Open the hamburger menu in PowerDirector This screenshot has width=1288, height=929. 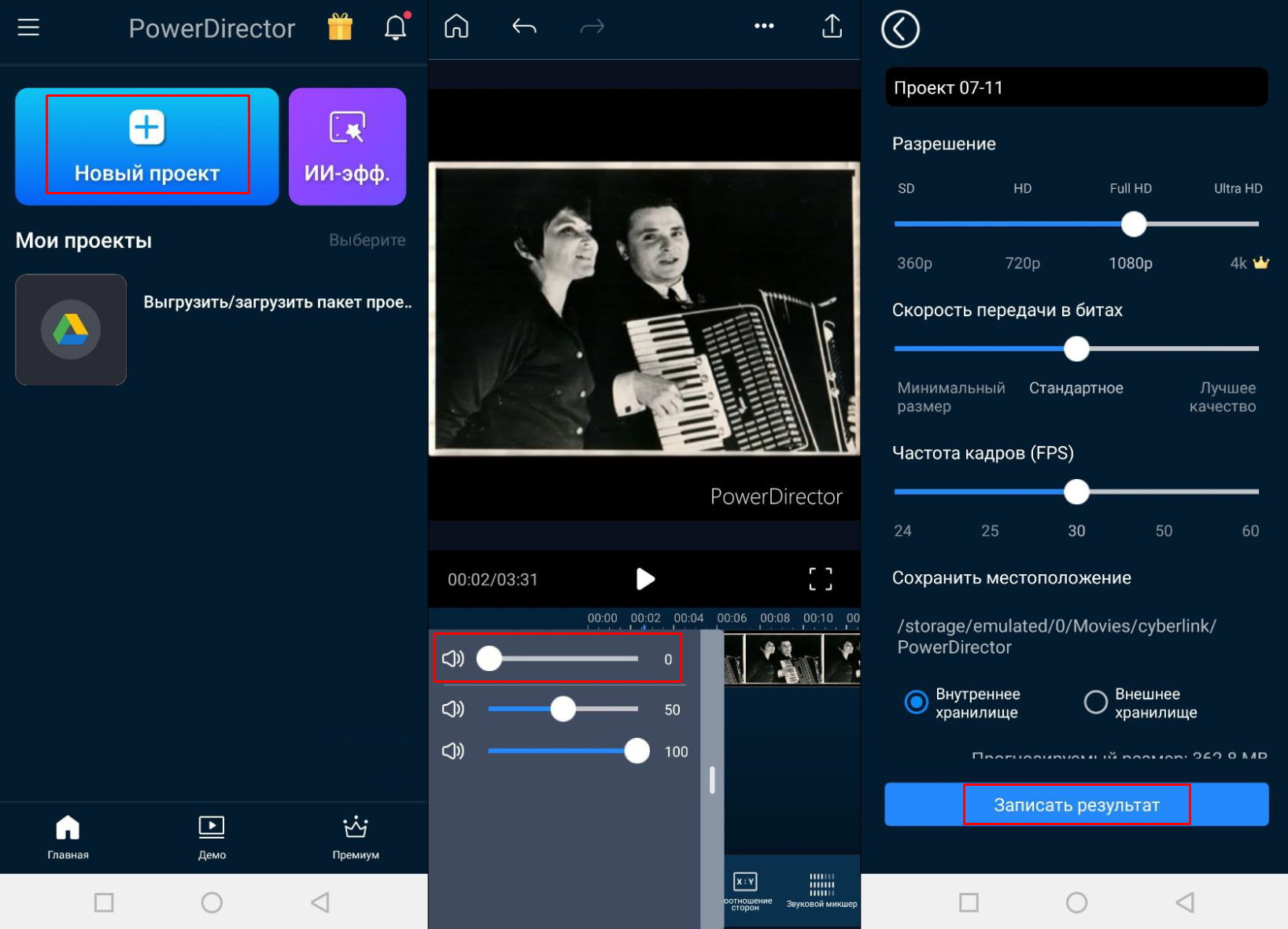point(28,28)
